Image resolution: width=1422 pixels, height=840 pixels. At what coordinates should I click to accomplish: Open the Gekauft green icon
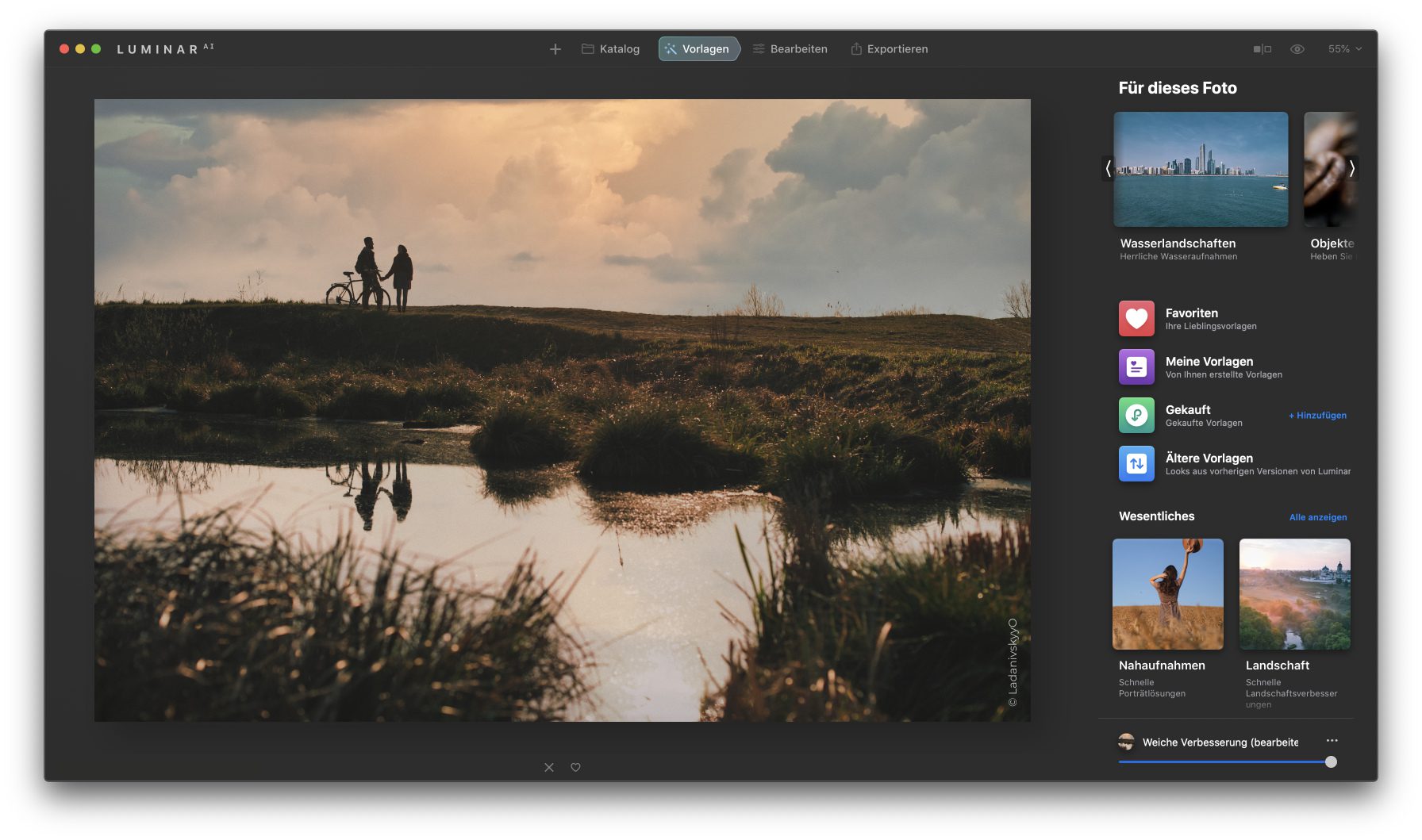(1136, 416)
